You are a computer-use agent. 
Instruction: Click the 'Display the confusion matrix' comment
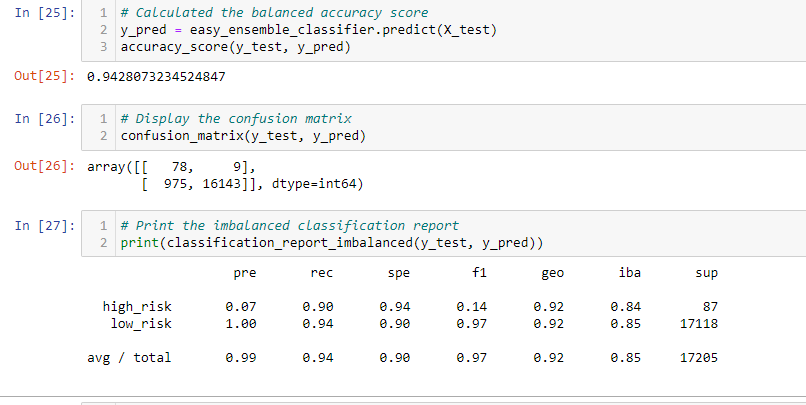click(236, 119)
